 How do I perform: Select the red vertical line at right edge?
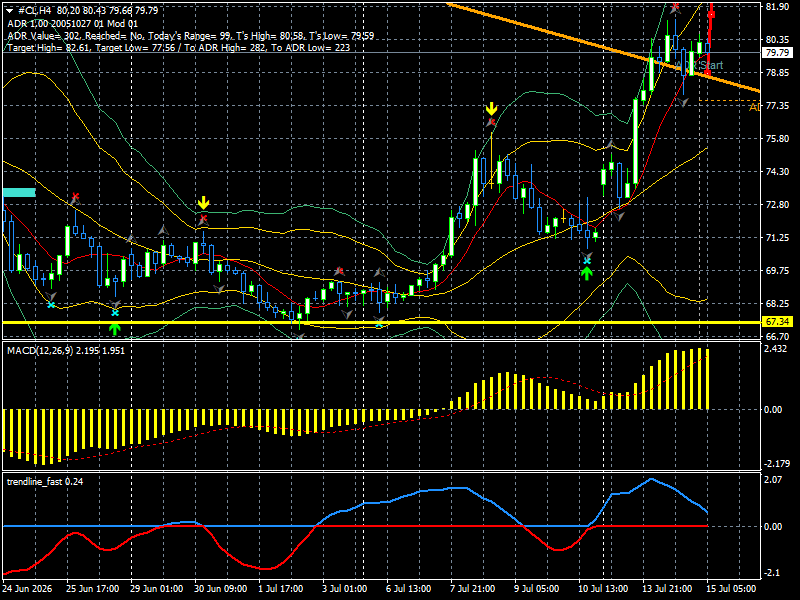(x=710, y=38)
